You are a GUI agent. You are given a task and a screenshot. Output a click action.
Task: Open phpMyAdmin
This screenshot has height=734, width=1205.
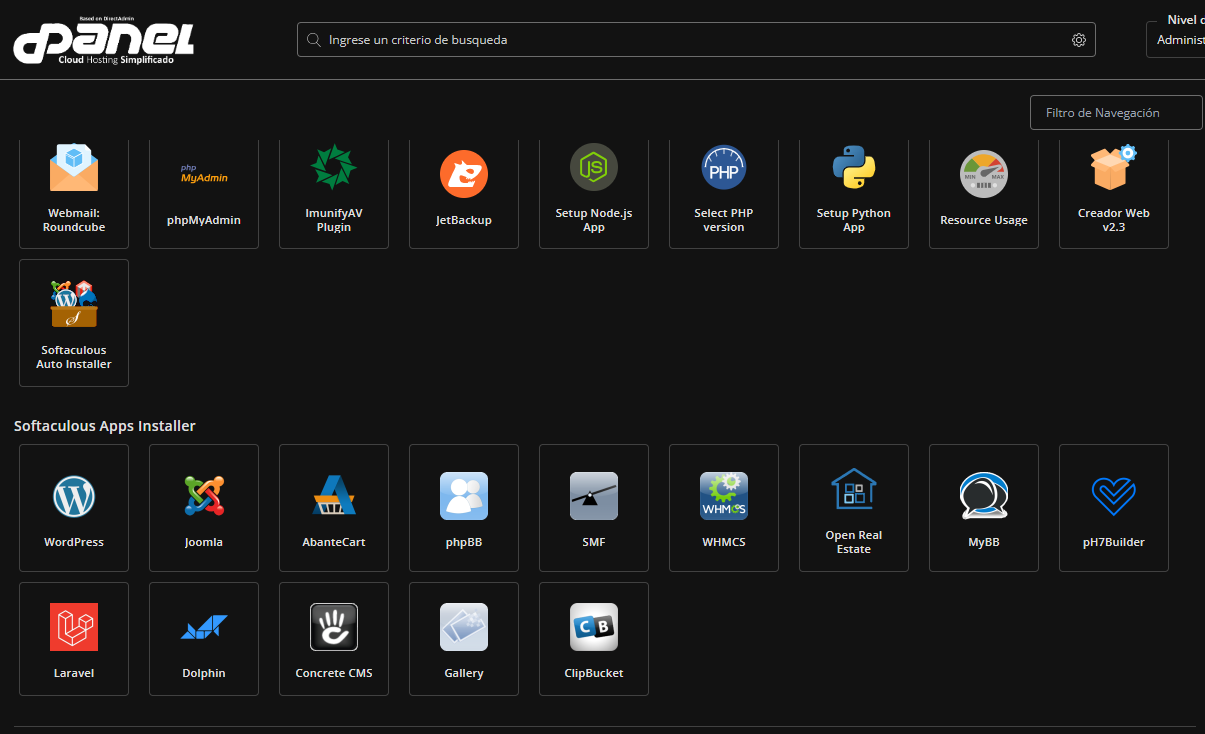click(203, 190)
